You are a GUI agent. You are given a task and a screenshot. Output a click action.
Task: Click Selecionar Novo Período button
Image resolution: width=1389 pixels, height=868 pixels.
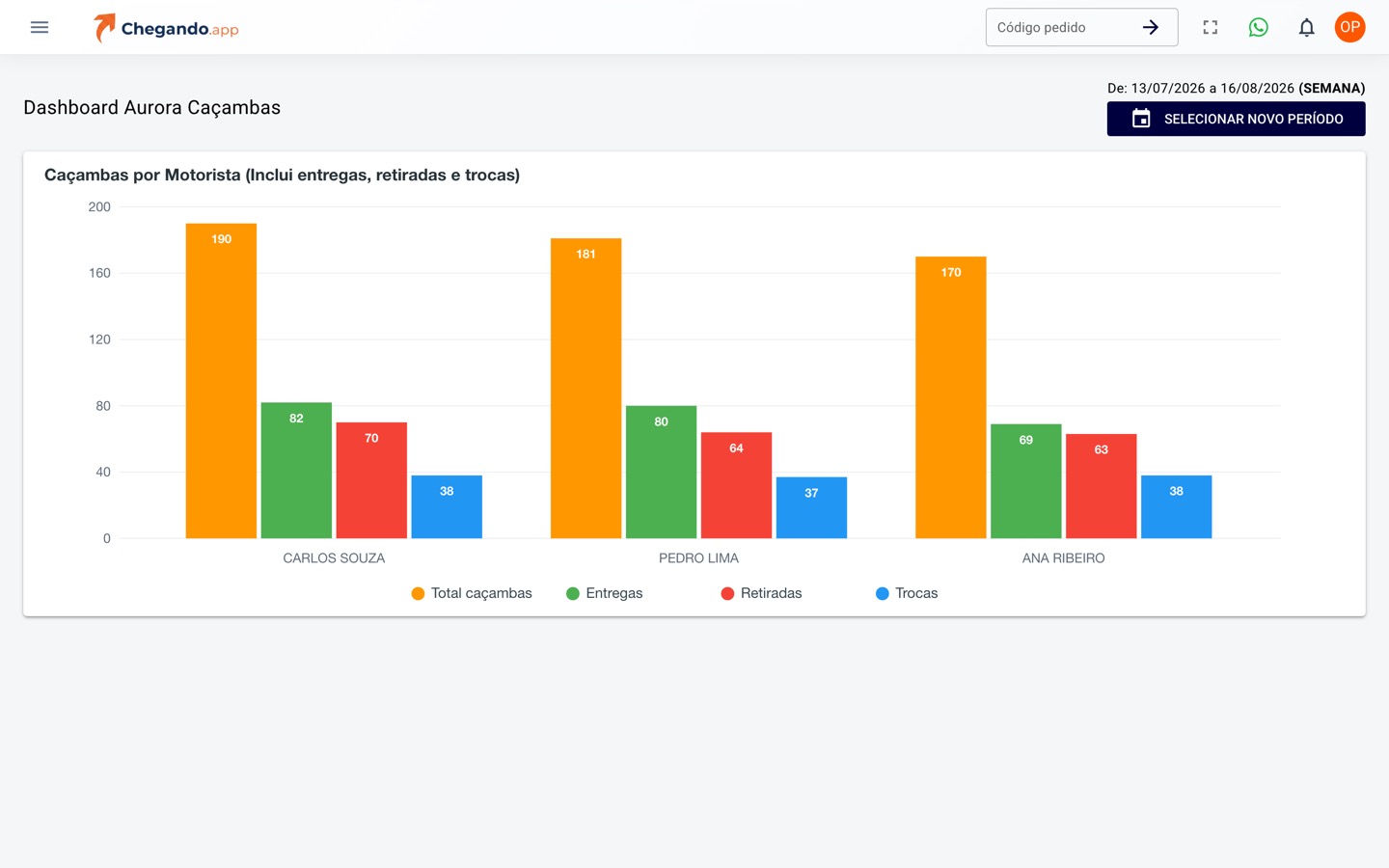pos(1237,119)
